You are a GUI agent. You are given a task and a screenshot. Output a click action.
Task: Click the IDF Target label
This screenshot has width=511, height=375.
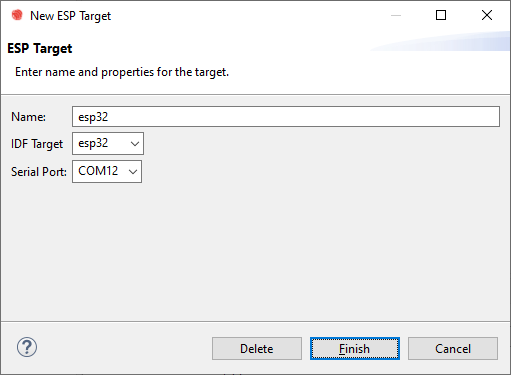point(37,144)
